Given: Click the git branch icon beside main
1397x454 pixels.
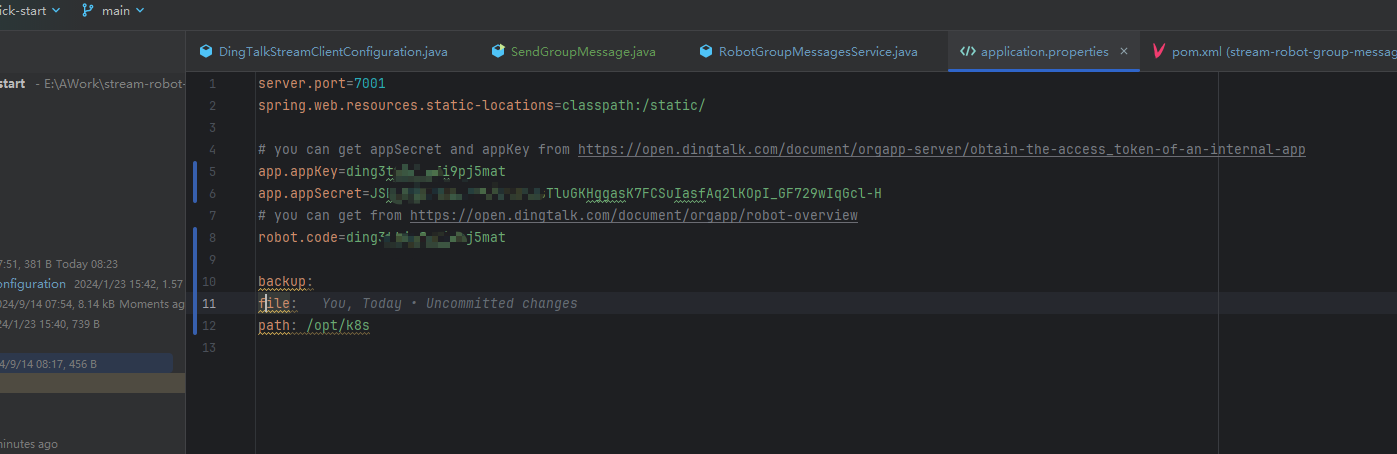Looking at the screenshot, I should (88, 10).
